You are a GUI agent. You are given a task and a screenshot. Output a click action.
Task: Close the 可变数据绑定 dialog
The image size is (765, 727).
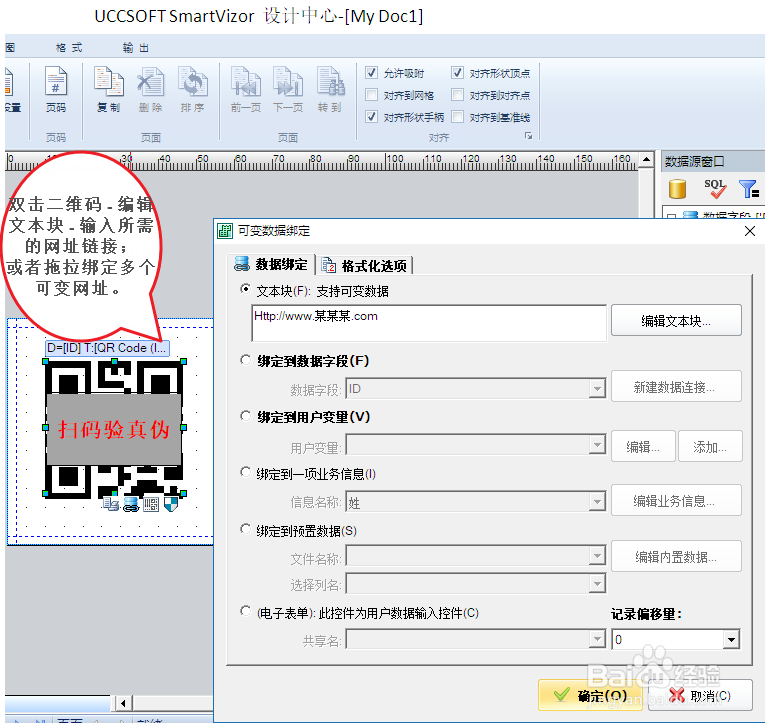click(x=750, y=231)
